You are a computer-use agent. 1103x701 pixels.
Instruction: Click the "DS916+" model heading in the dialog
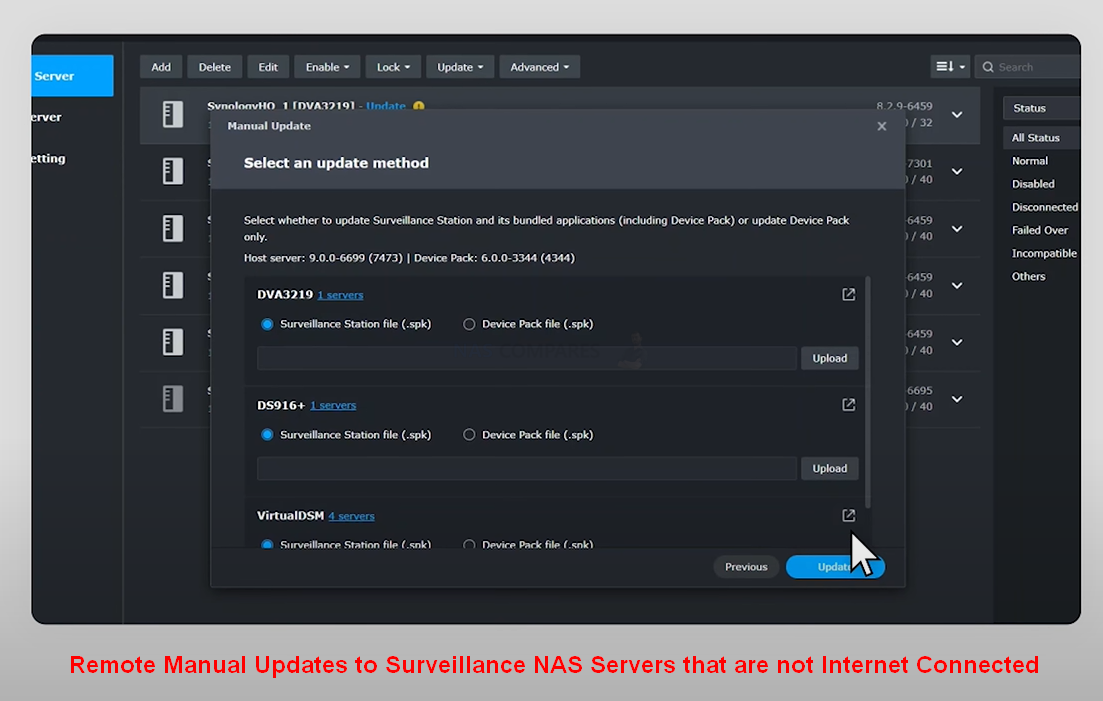[281, 405]
